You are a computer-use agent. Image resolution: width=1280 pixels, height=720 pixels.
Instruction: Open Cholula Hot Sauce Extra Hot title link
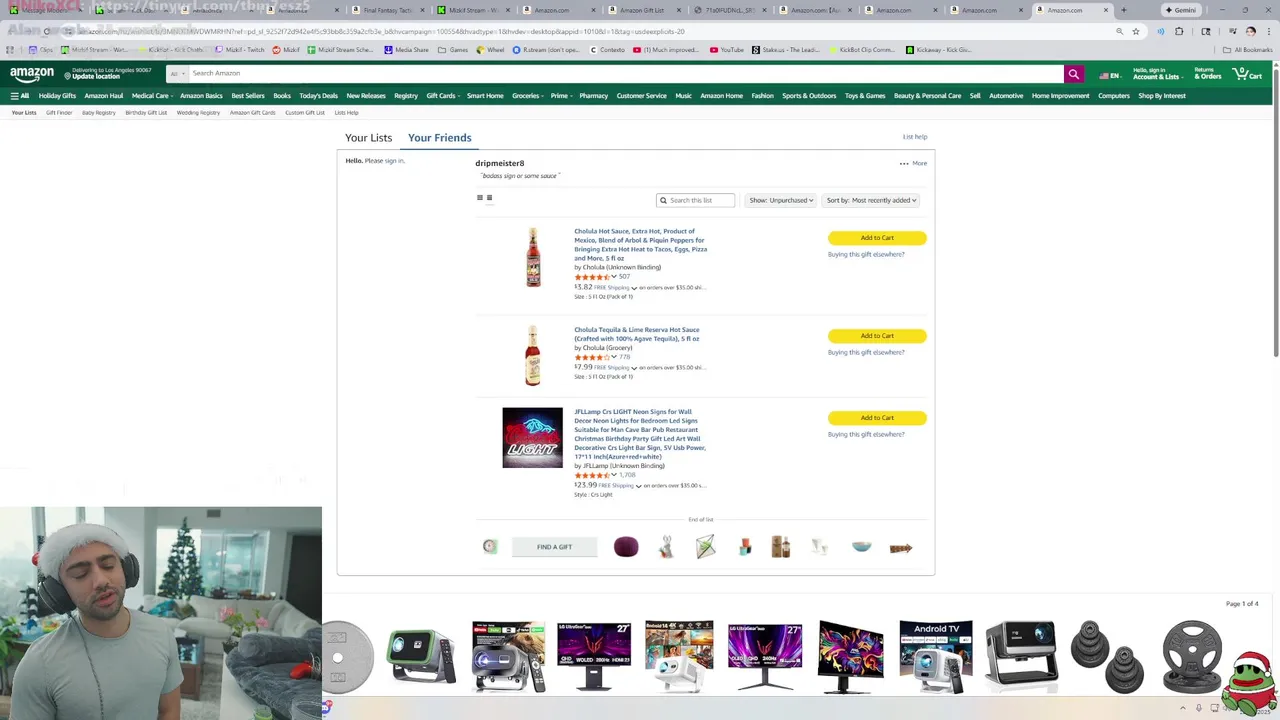tap(640, 245)
